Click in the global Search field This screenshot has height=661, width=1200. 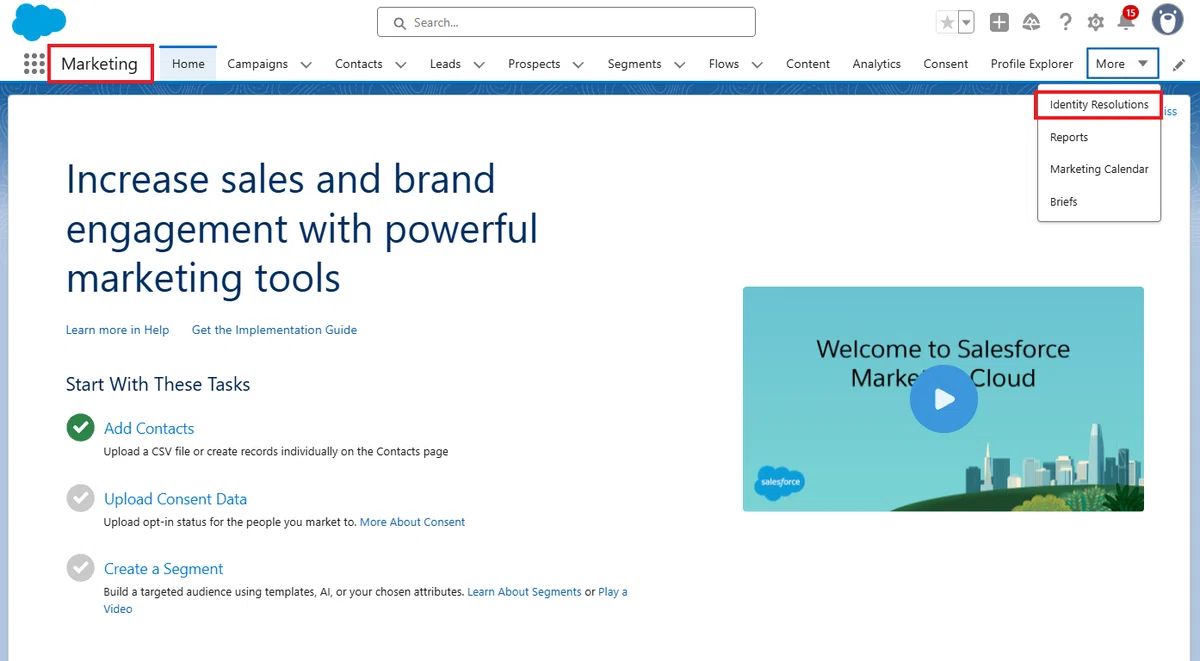point(566,22)
